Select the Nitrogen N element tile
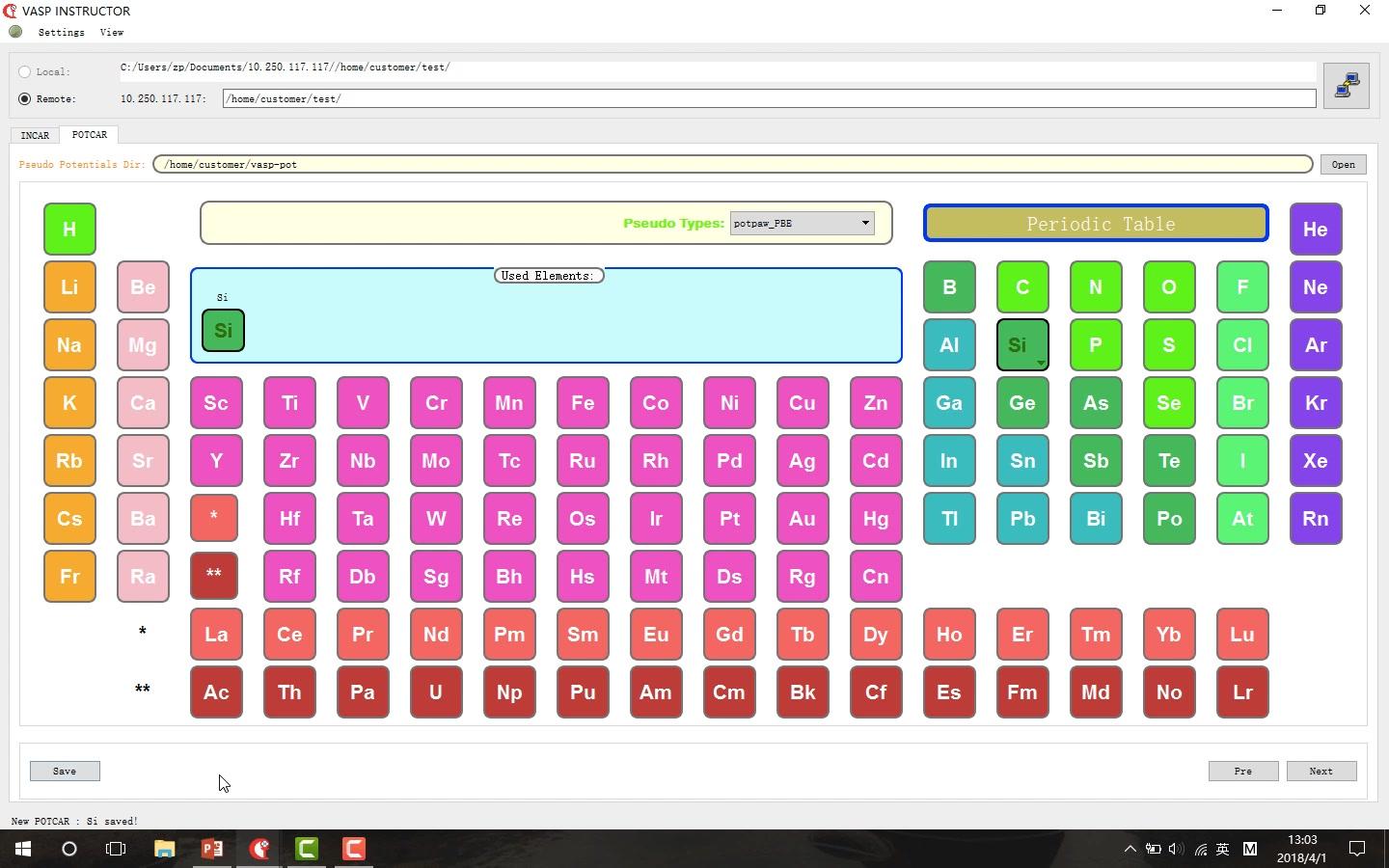This screenshot has height=868, width=1389. [1096, 287]
